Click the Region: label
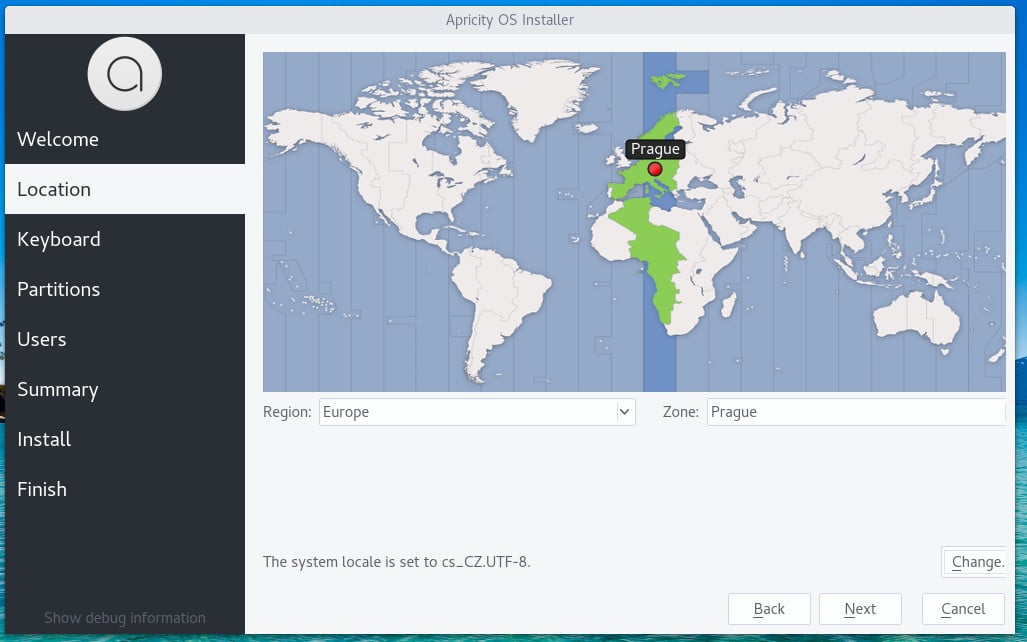The image size is (1027, 642). point(287,412)
